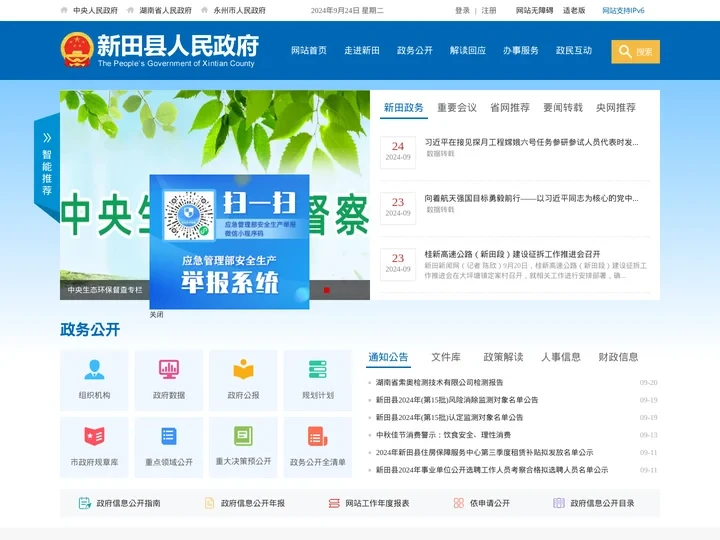Click the 24 2024-09 date box
The height and width of the screenshot is (540, 720).
[398, 152]
